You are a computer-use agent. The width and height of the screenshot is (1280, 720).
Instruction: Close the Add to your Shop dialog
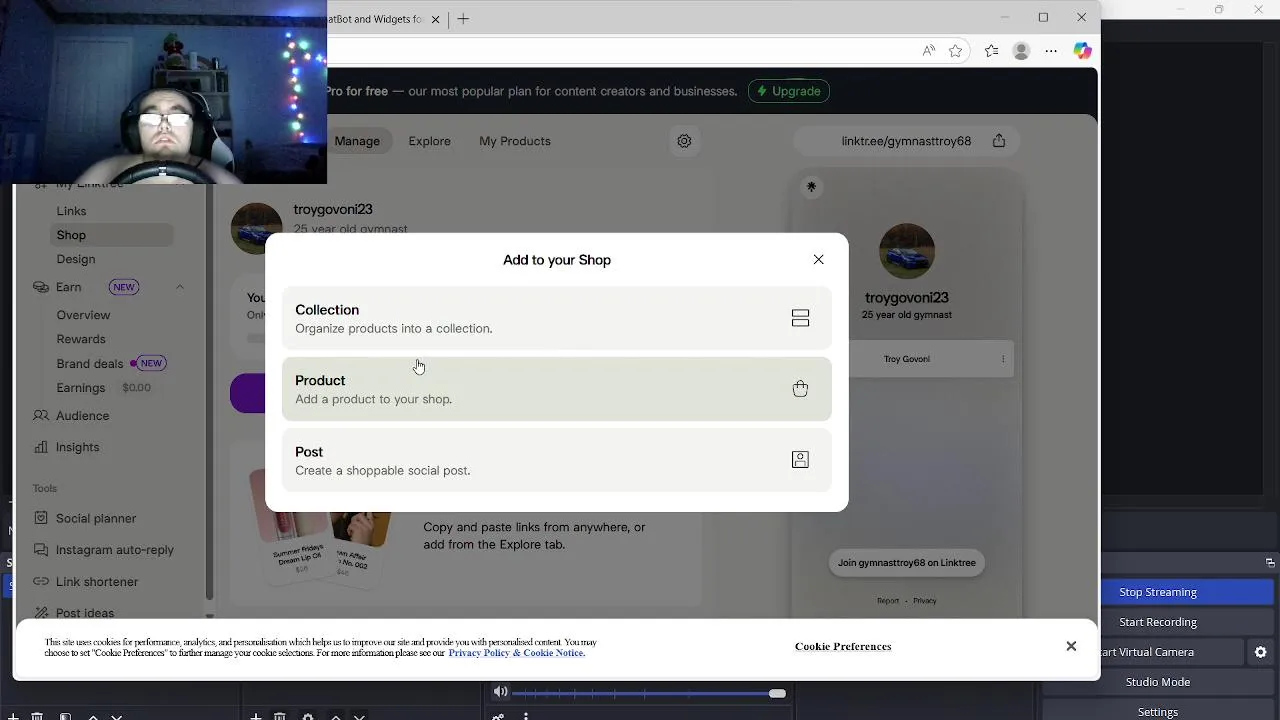(x=818, y=259)
